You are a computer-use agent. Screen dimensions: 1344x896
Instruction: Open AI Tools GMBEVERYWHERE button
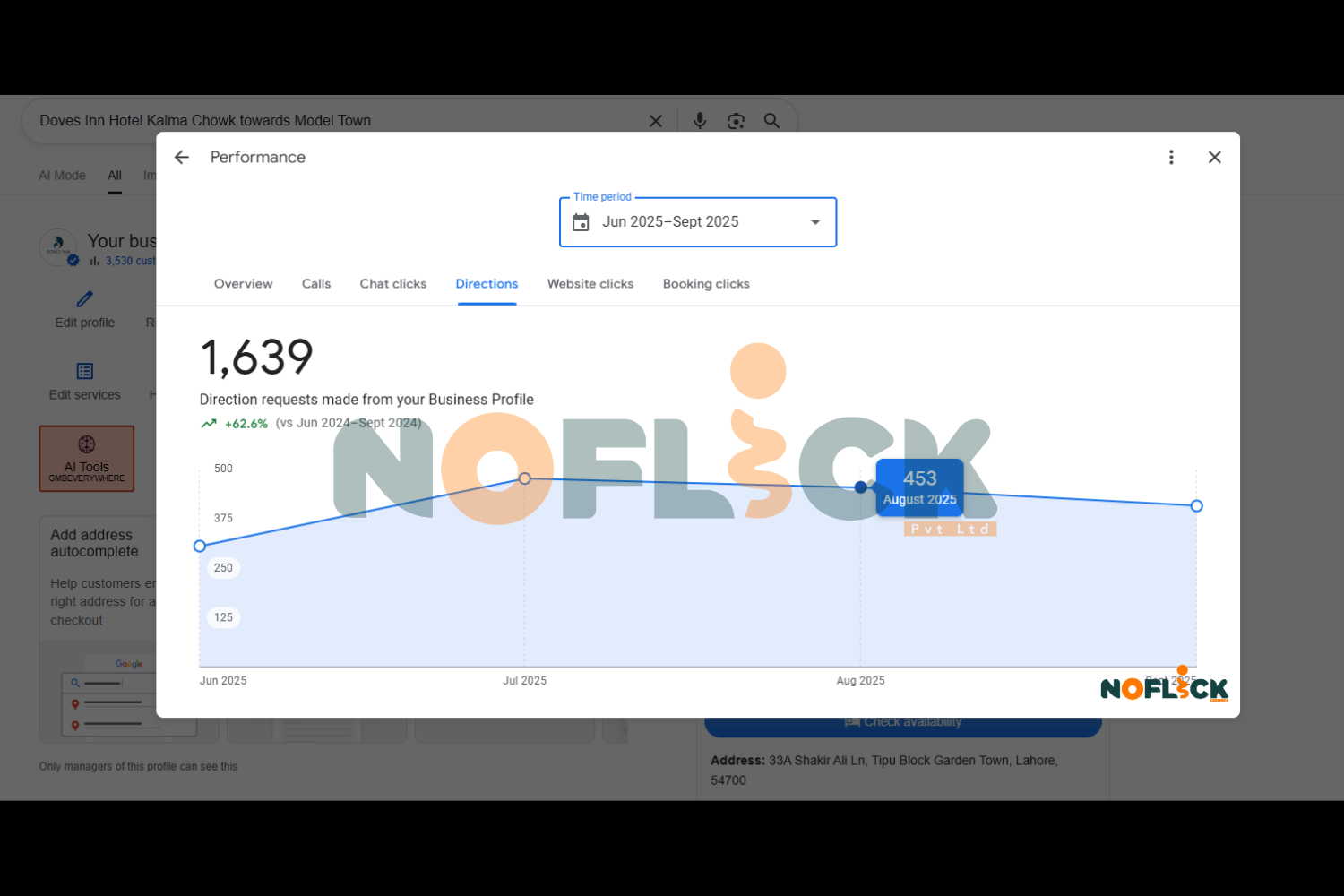pos(87,459)
